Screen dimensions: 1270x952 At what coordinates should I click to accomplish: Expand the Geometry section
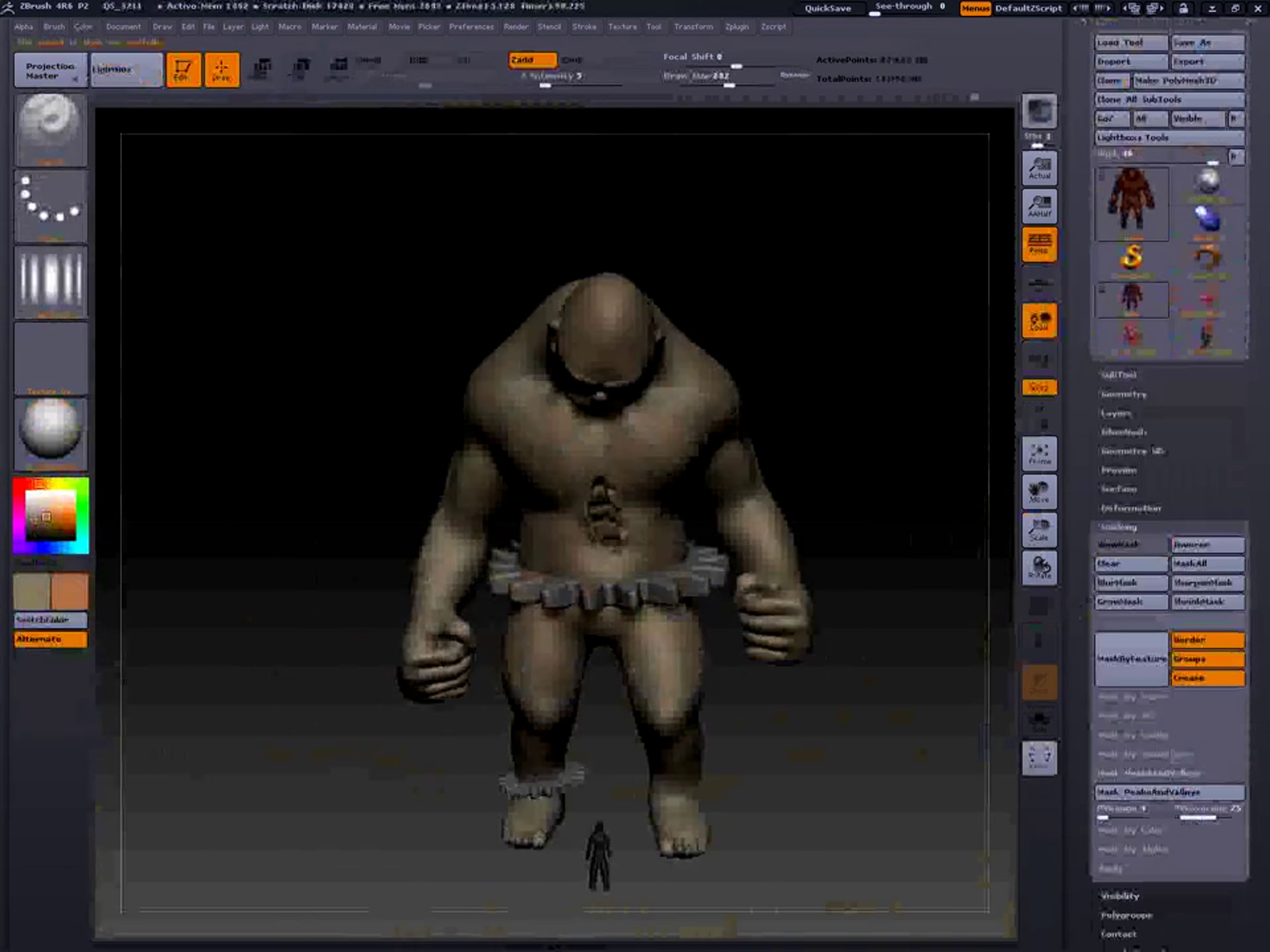tap(1123, 394)
